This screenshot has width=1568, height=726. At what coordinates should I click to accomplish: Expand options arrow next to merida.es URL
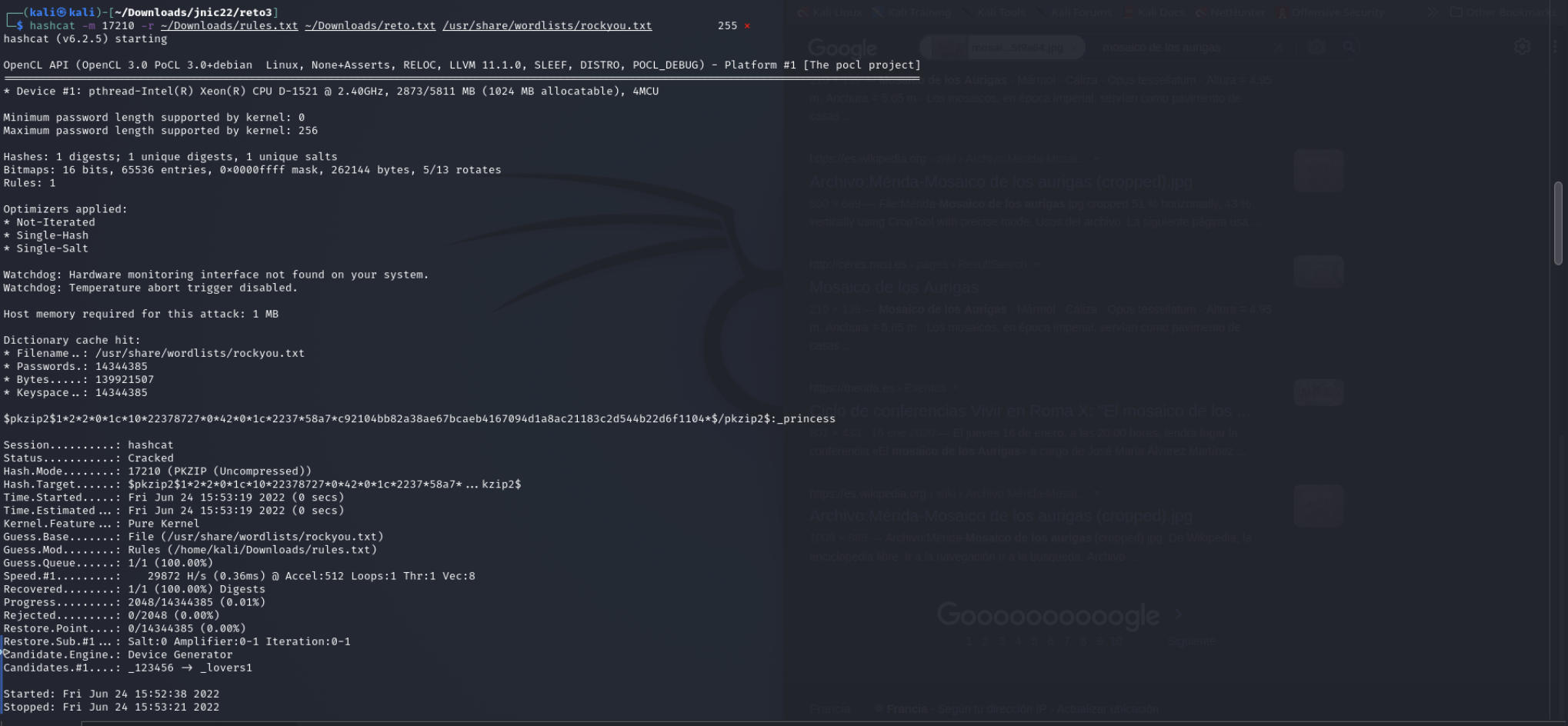tap(956, 388)
